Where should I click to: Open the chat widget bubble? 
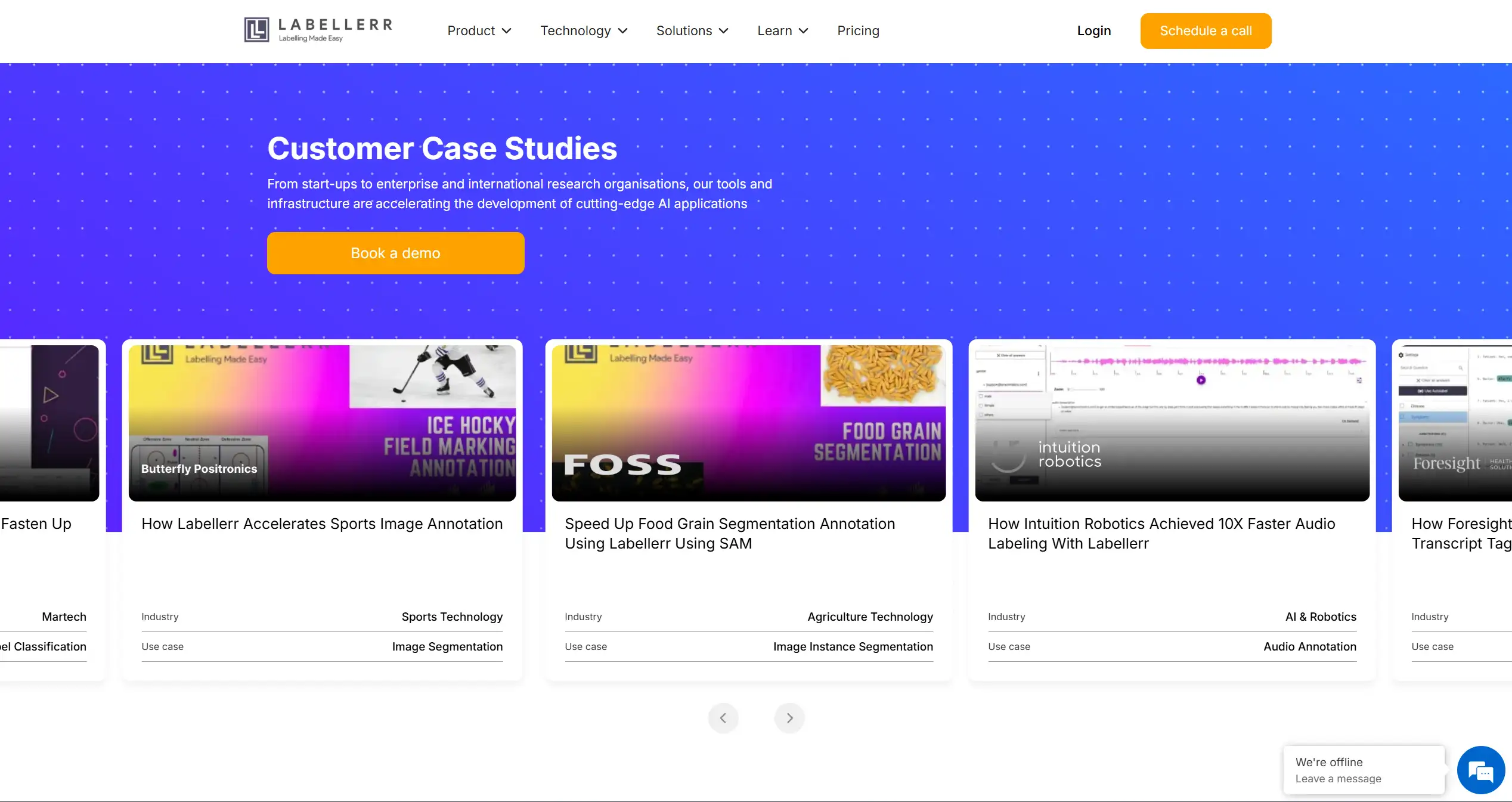1481,770
